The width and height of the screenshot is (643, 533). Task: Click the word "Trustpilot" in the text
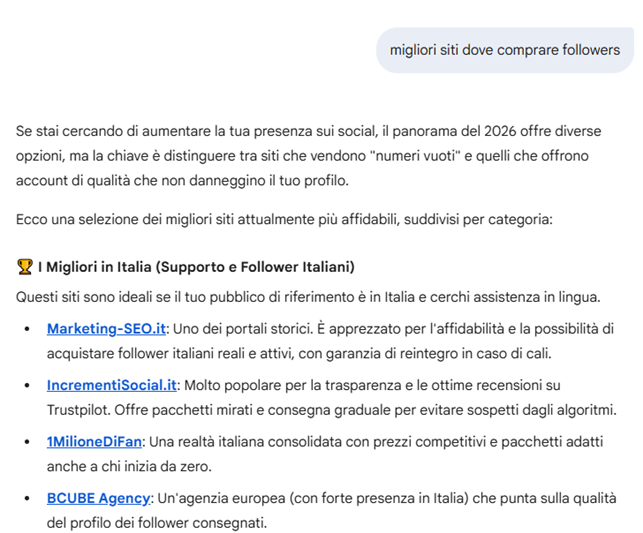(83, 410)
